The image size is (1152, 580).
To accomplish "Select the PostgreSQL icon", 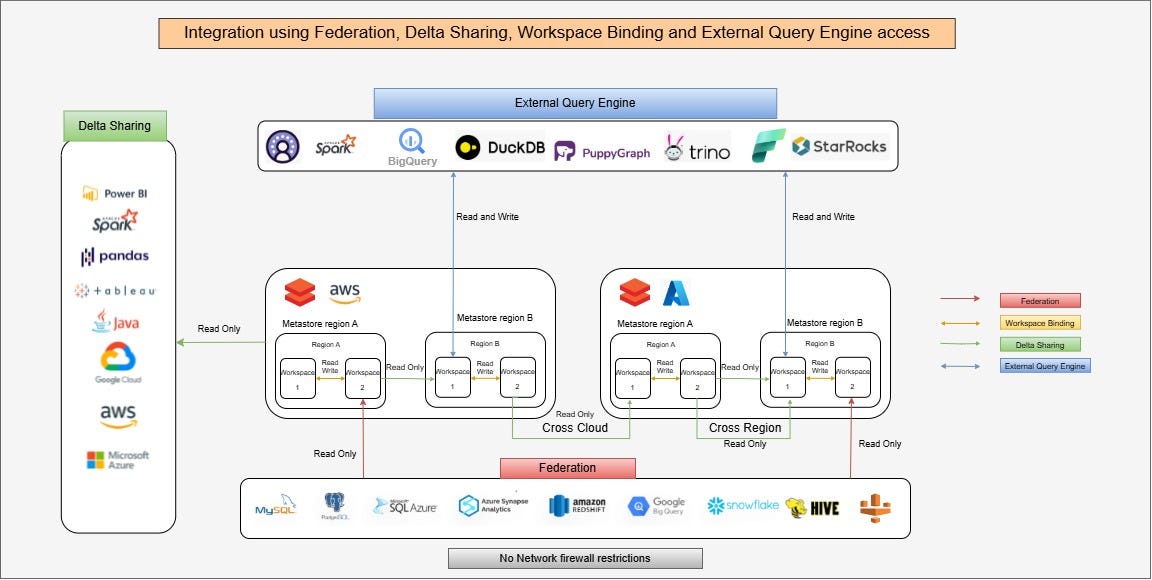I will pos(333,504).
